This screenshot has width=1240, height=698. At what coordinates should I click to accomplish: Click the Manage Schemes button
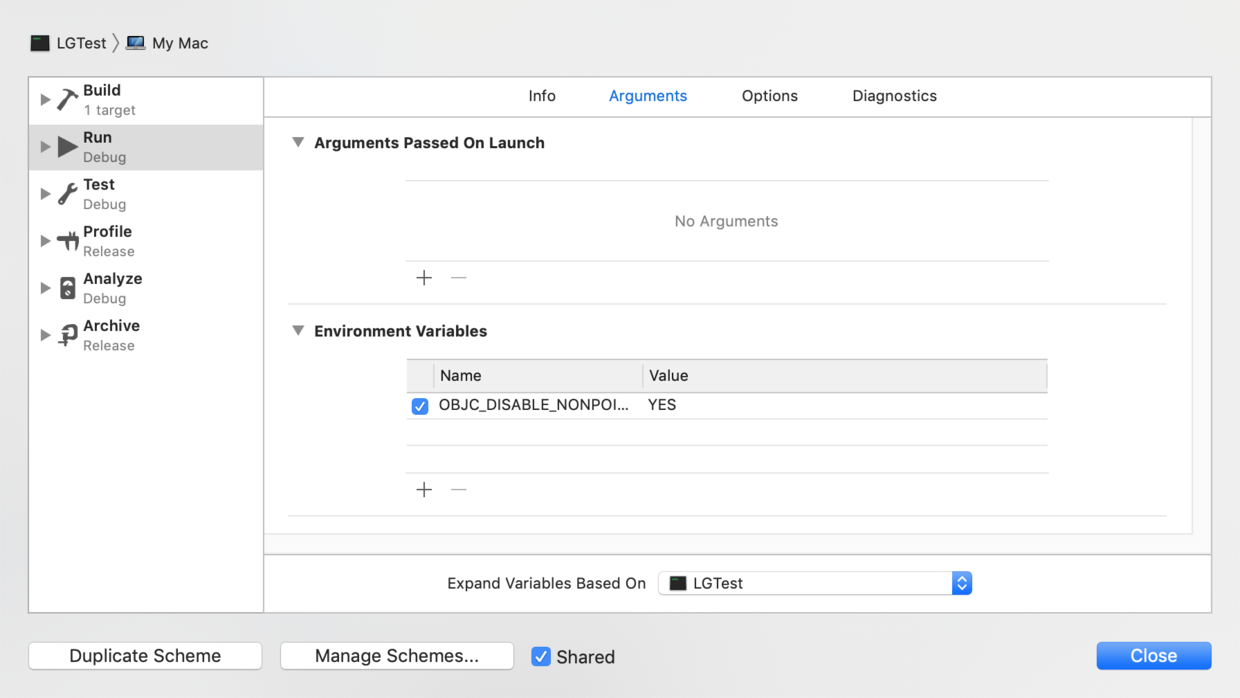click(397, 656)
